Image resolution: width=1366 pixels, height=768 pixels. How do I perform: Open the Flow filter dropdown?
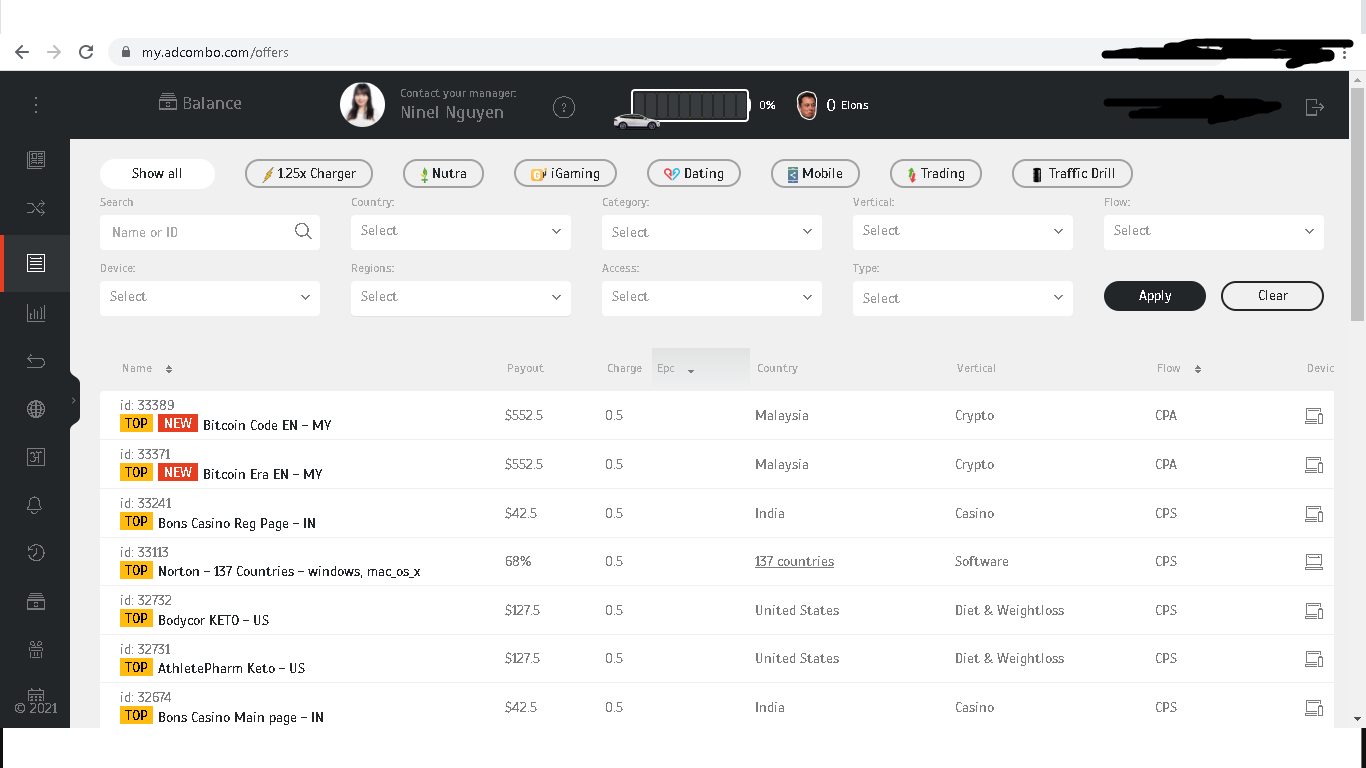click(1214, 231)
